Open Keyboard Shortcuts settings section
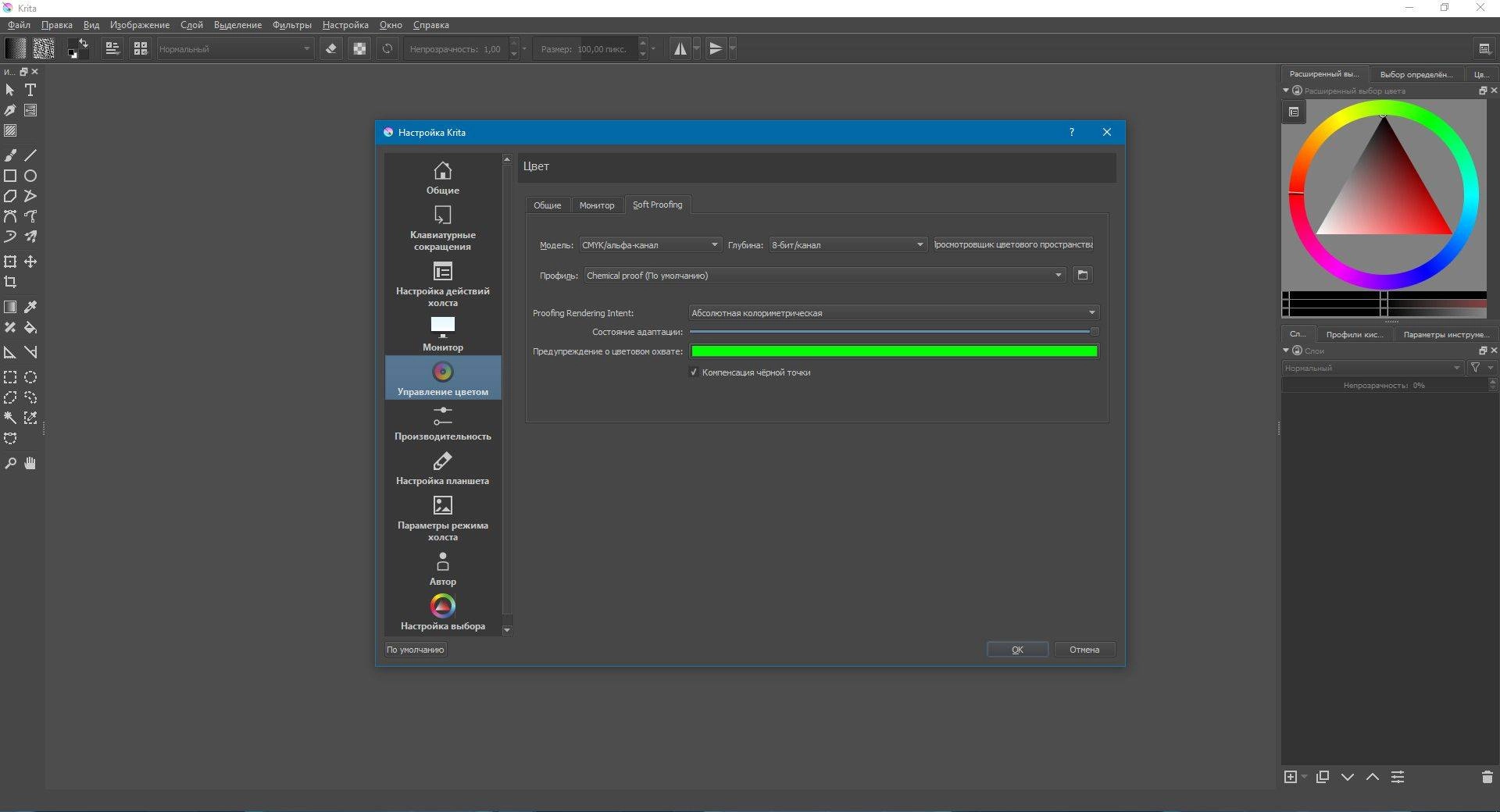 [443, 228]
